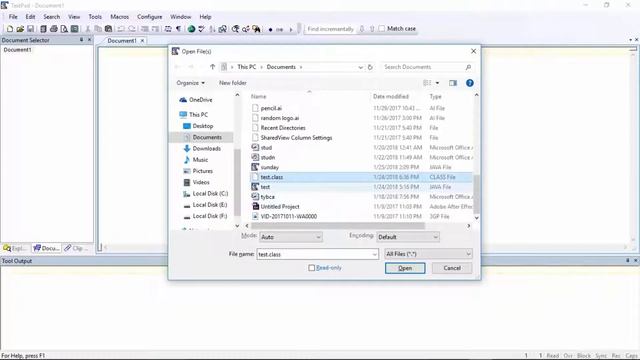Click the blue Help icon in Open dialog
The height and width of the screenshot is (360, 640).
click(470, 83)
